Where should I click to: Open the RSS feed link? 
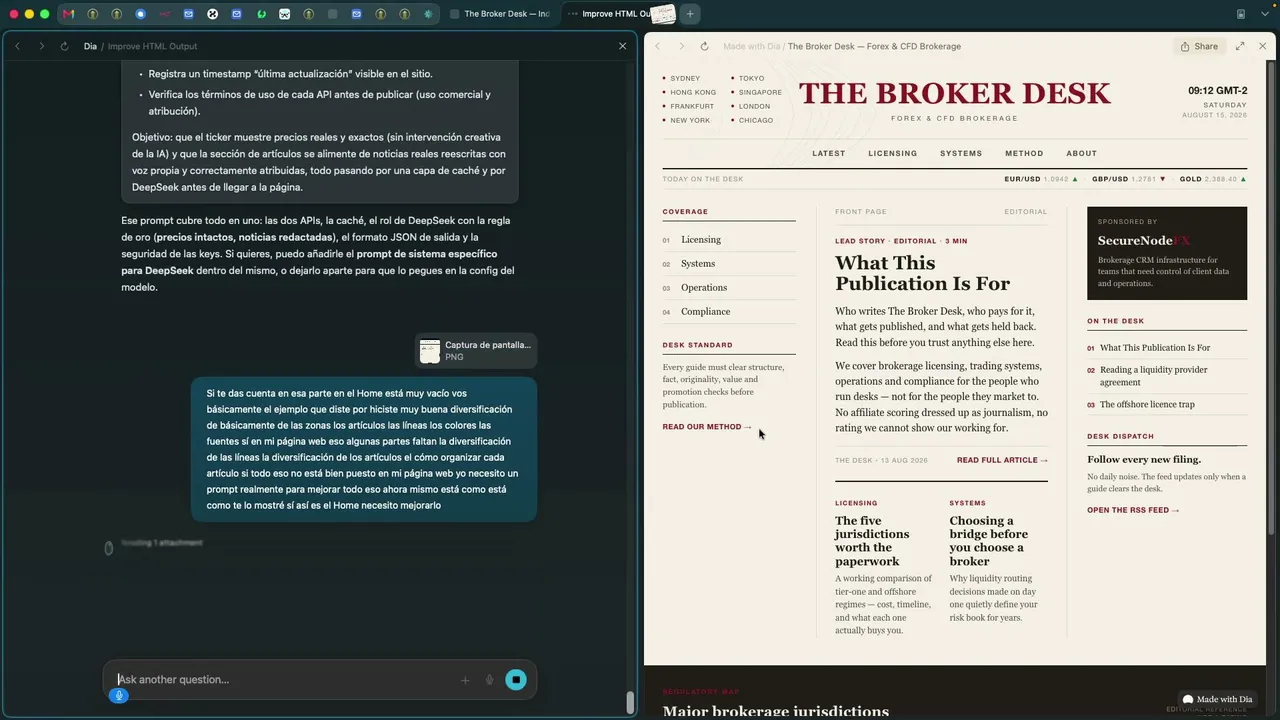[x=1133, y=510]
